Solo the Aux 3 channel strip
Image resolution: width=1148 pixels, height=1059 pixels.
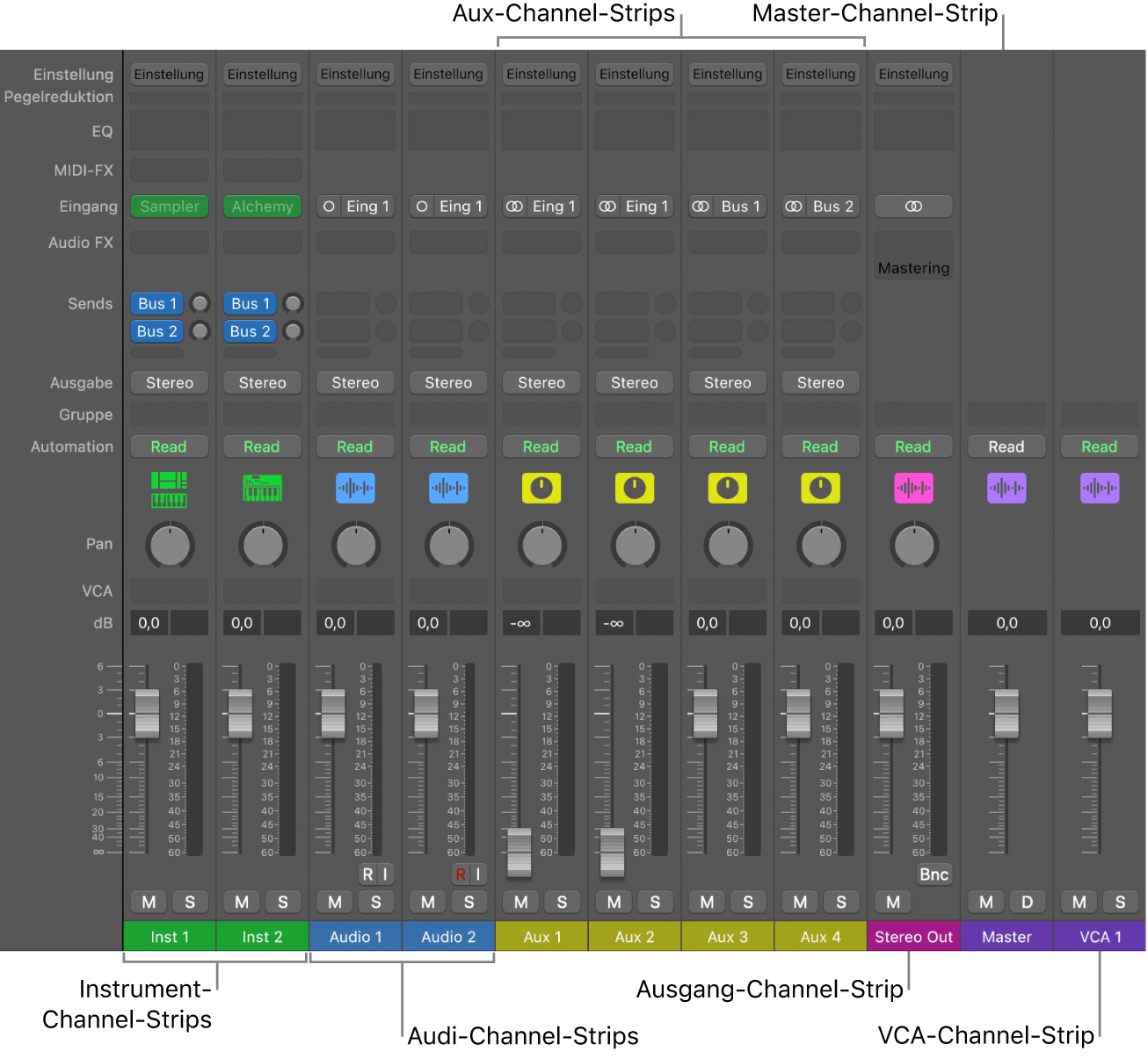748,901
